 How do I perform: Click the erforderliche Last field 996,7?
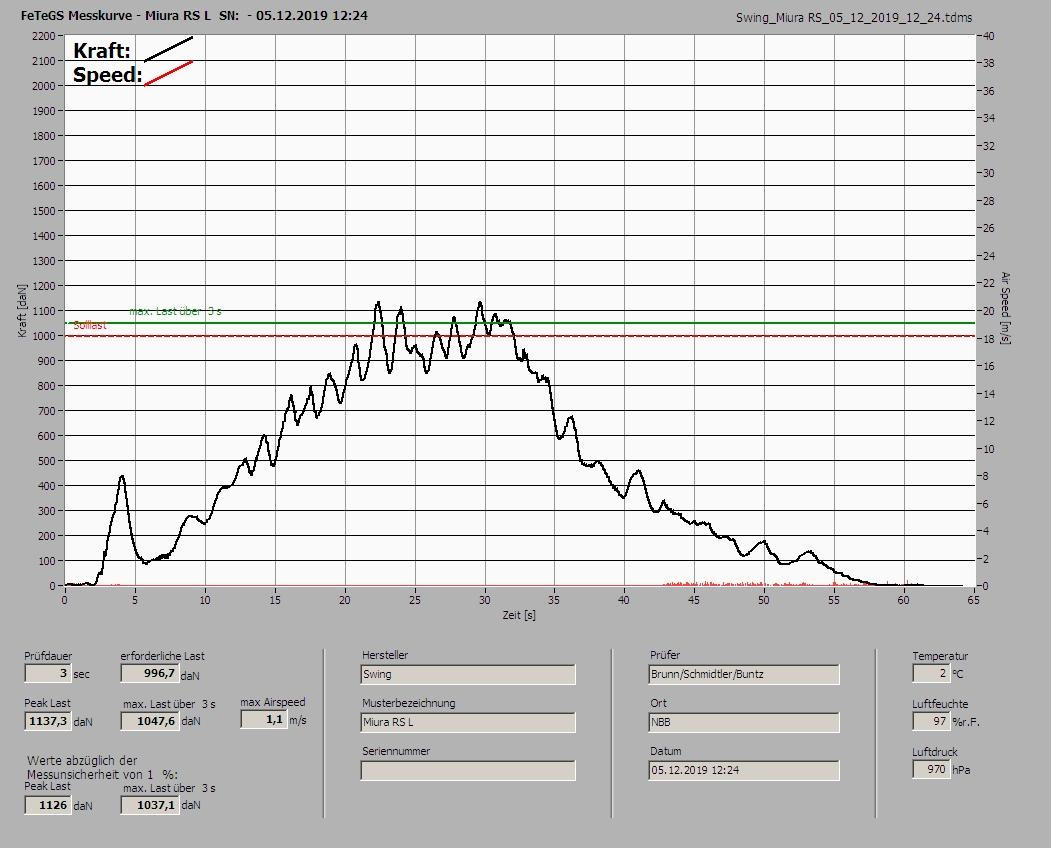[x=149, y=673]
